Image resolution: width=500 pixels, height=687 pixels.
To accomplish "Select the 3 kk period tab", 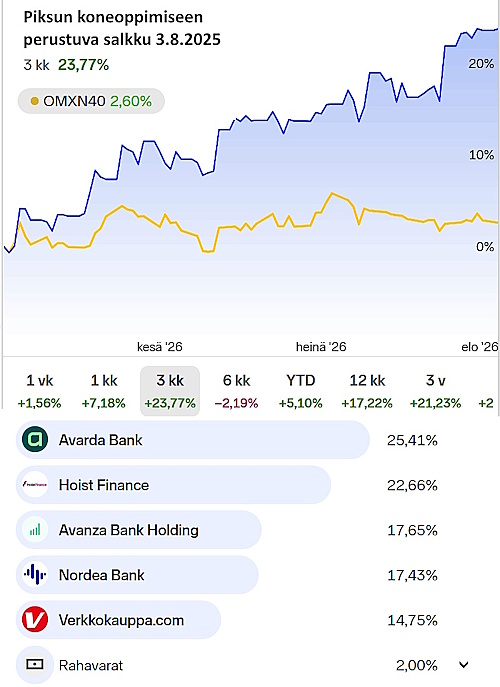I will 170,391.
